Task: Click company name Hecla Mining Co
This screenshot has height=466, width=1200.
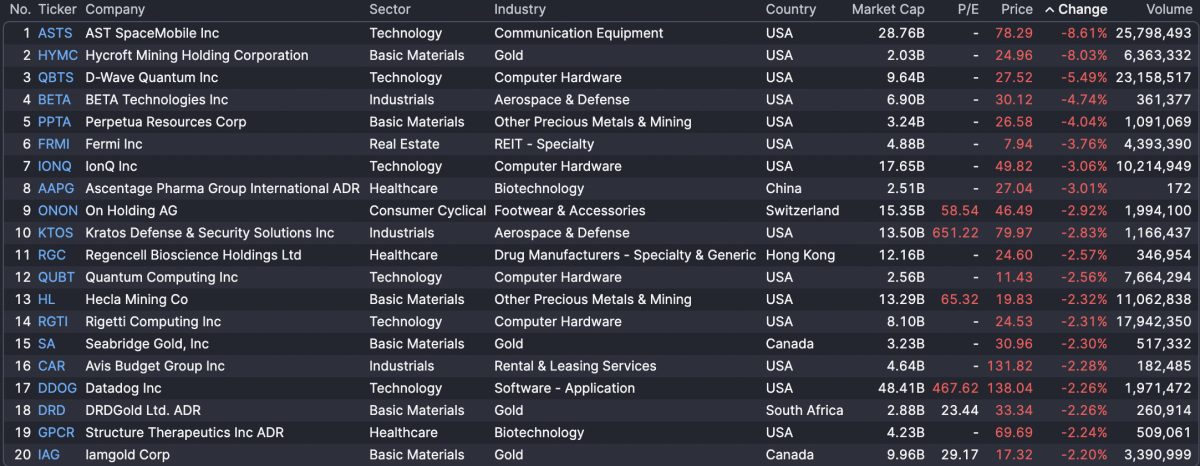Action: click(136, 299)
